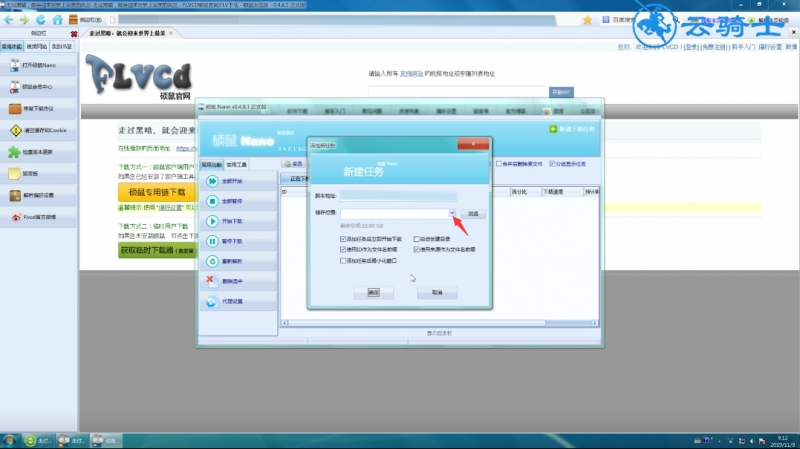Enable 添加任务后最小化窗口 checkbox
The width and height of the screenshot is (800, 449).
click(x=343, y=261)
